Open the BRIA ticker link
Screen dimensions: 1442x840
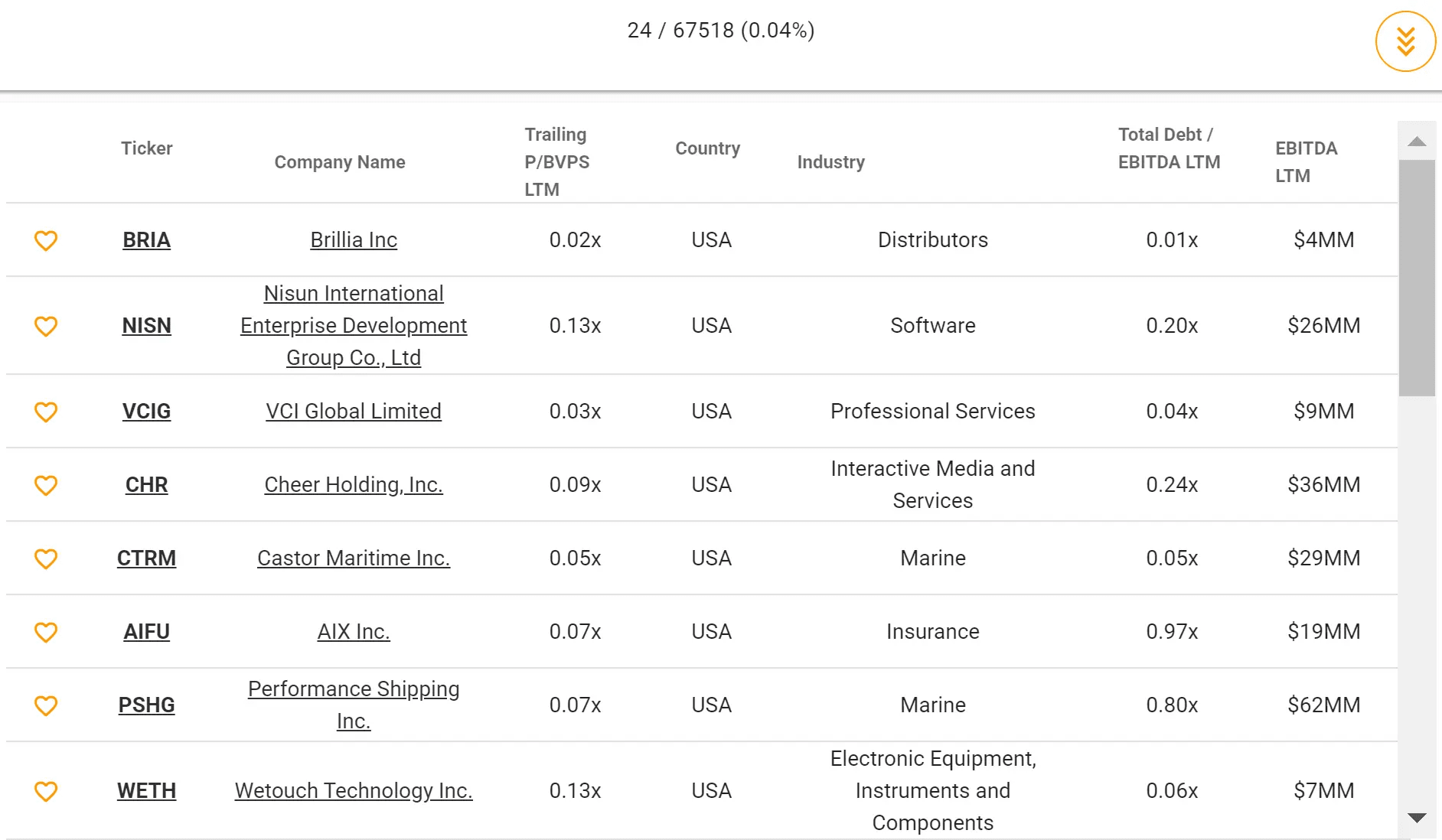[x=146, y=240]
